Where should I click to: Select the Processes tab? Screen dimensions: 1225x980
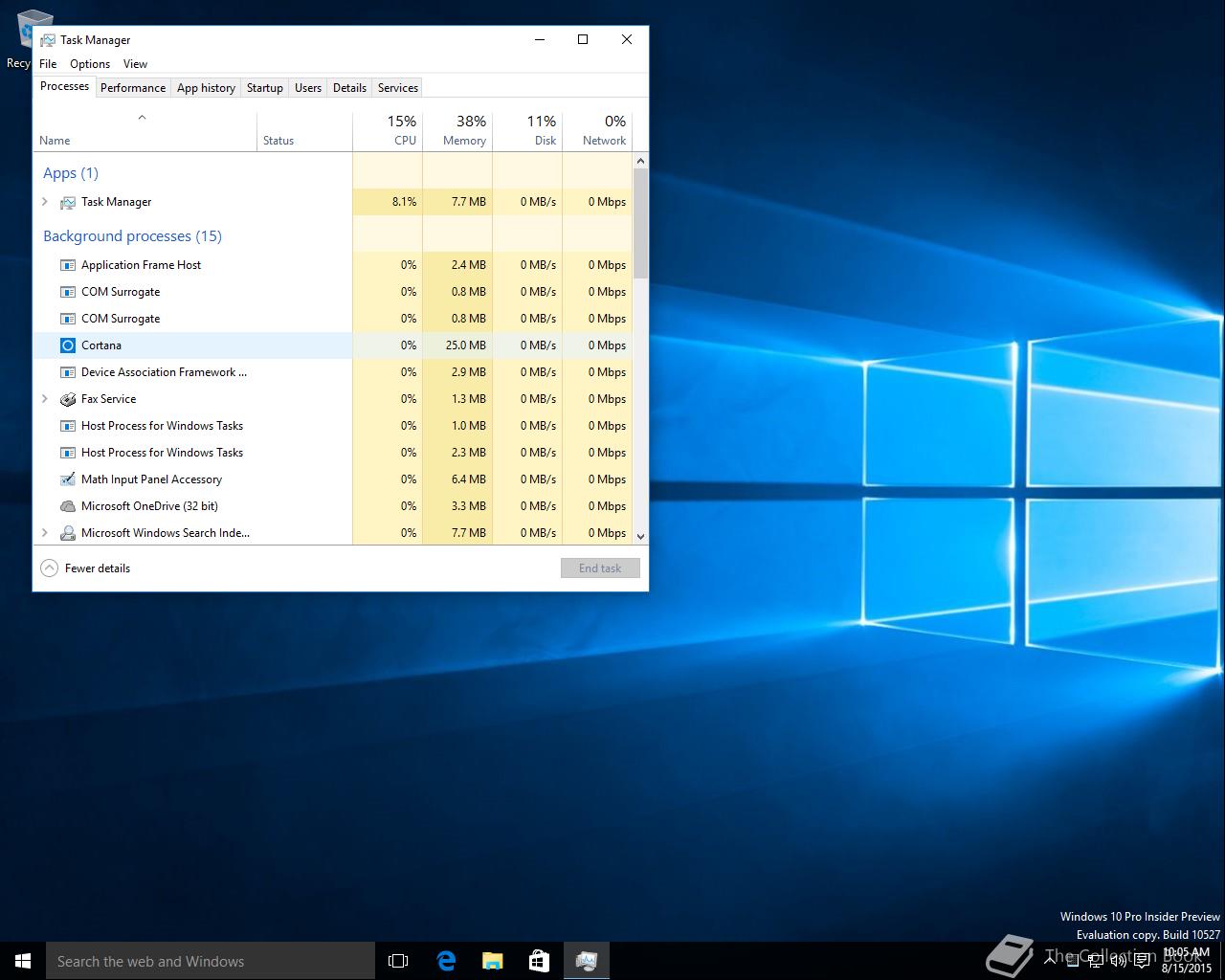(x=64, y=86)
